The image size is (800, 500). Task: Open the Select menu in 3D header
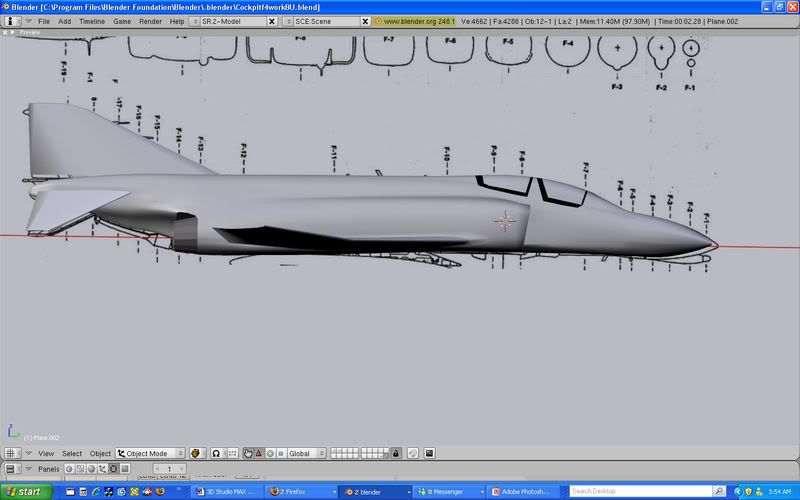tap(72, 453)
